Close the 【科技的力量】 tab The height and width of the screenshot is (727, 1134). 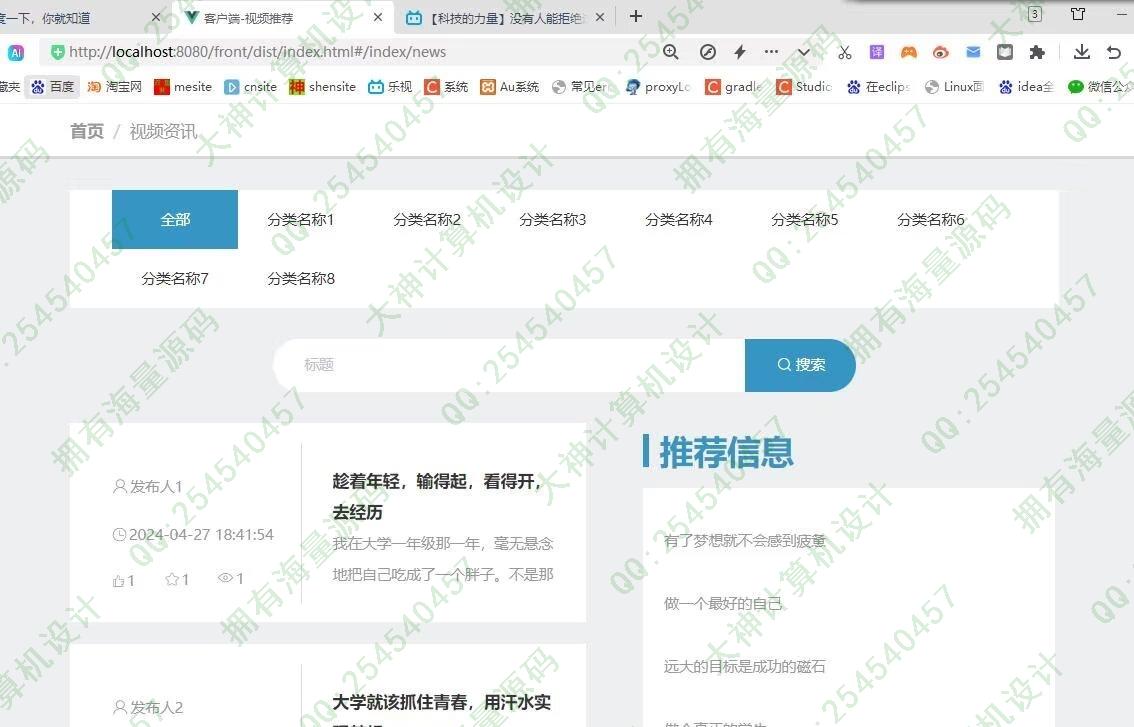(600, 17)
